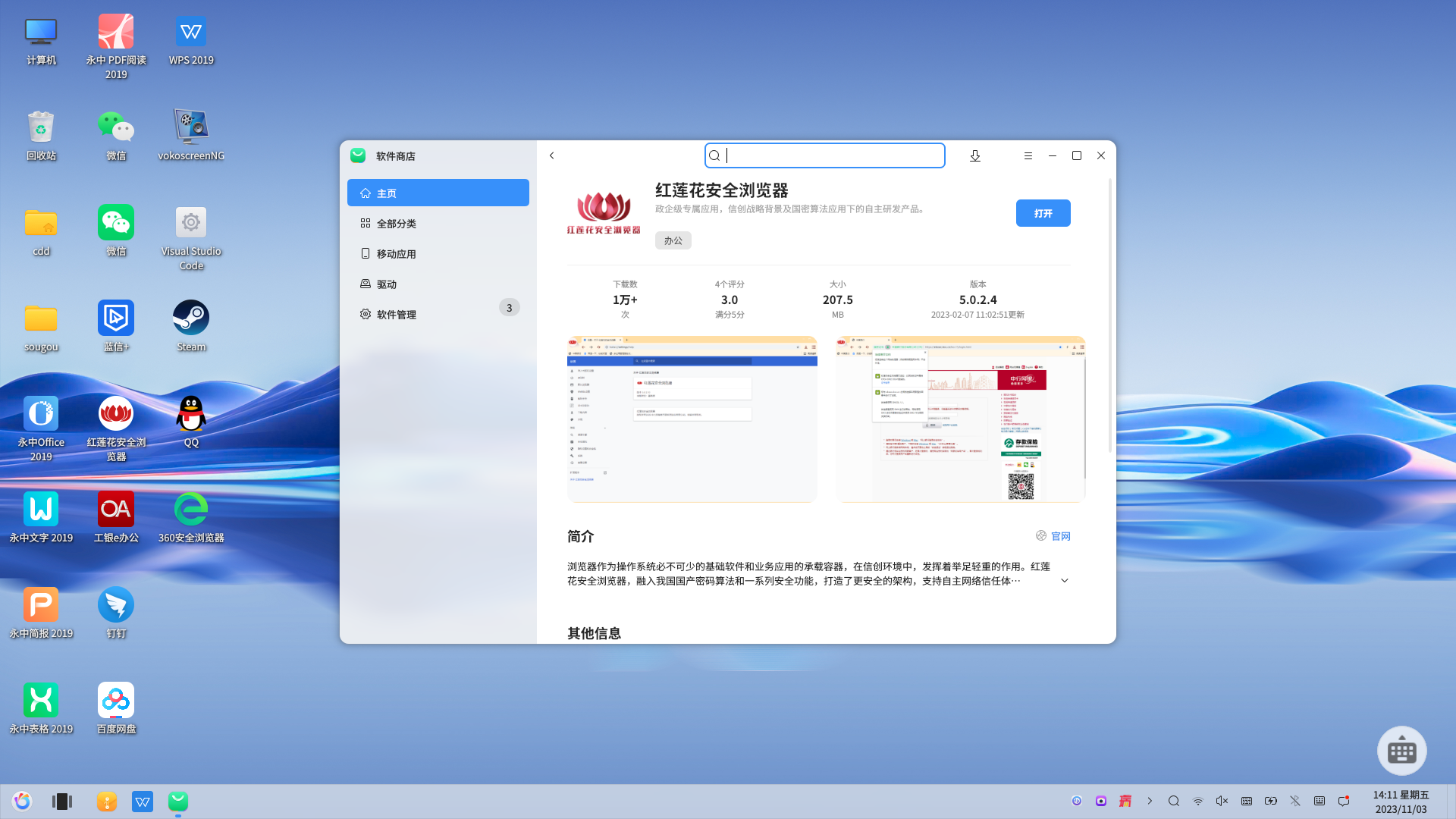Click the search magnifier icon

coord(714,155)
